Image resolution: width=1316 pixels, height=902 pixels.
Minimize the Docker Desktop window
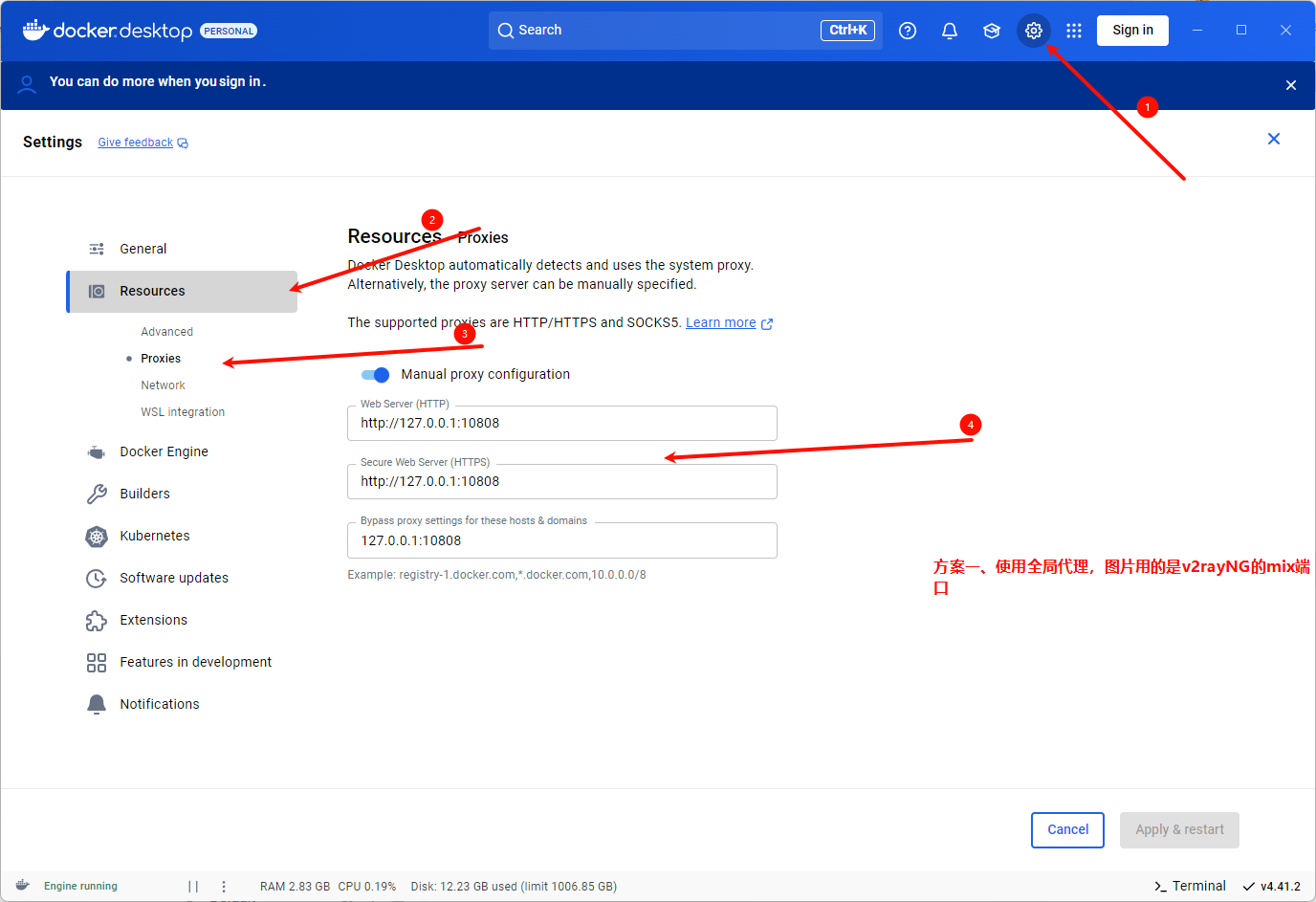(x=1197, y=31)
